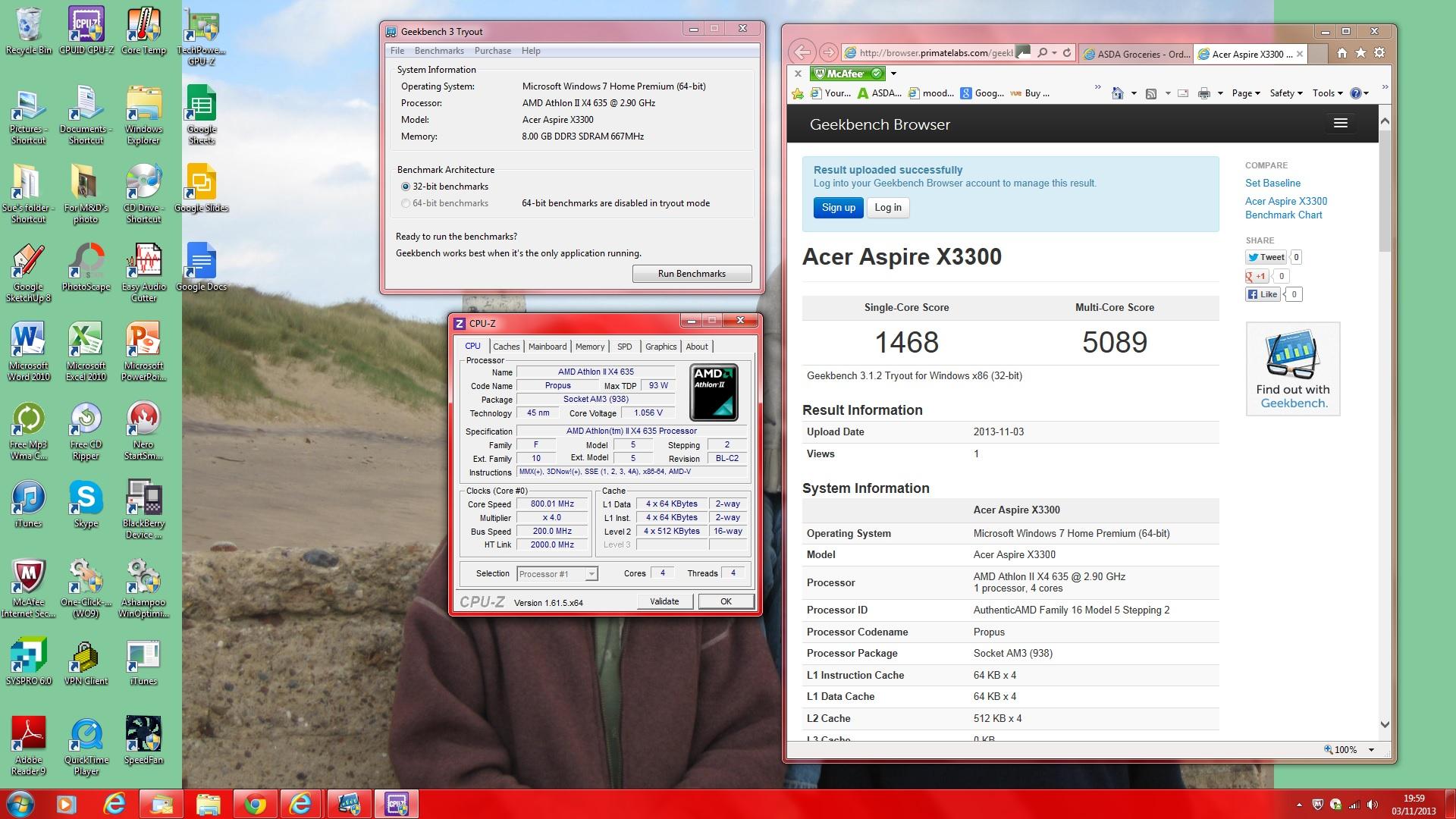Click the Tweet share button
The height and width of the screenshot is (819, 1456).
(1266, 257)
